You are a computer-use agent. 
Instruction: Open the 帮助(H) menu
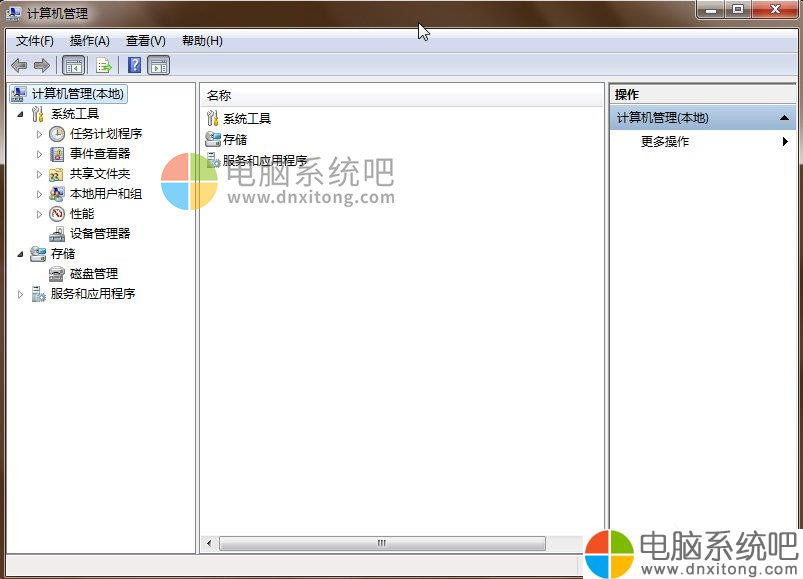(x=202, y=41)
